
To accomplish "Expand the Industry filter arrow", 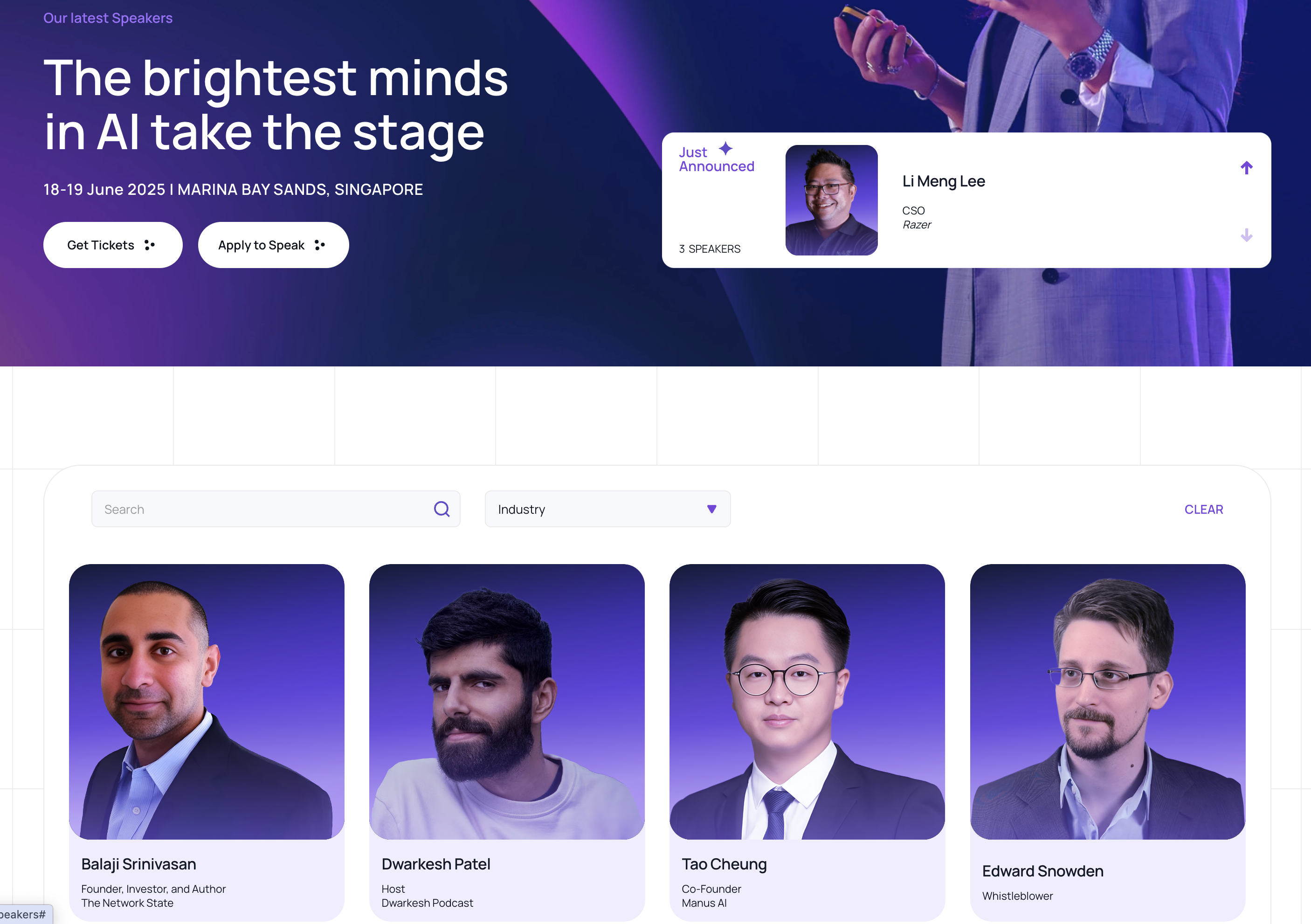I will [x=711, y=509].
